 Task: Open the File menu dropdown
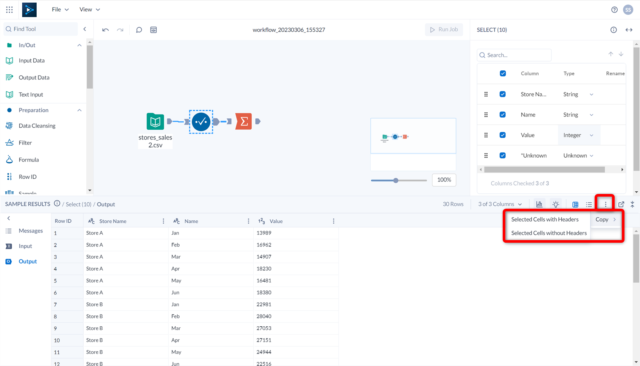(60, 9)
